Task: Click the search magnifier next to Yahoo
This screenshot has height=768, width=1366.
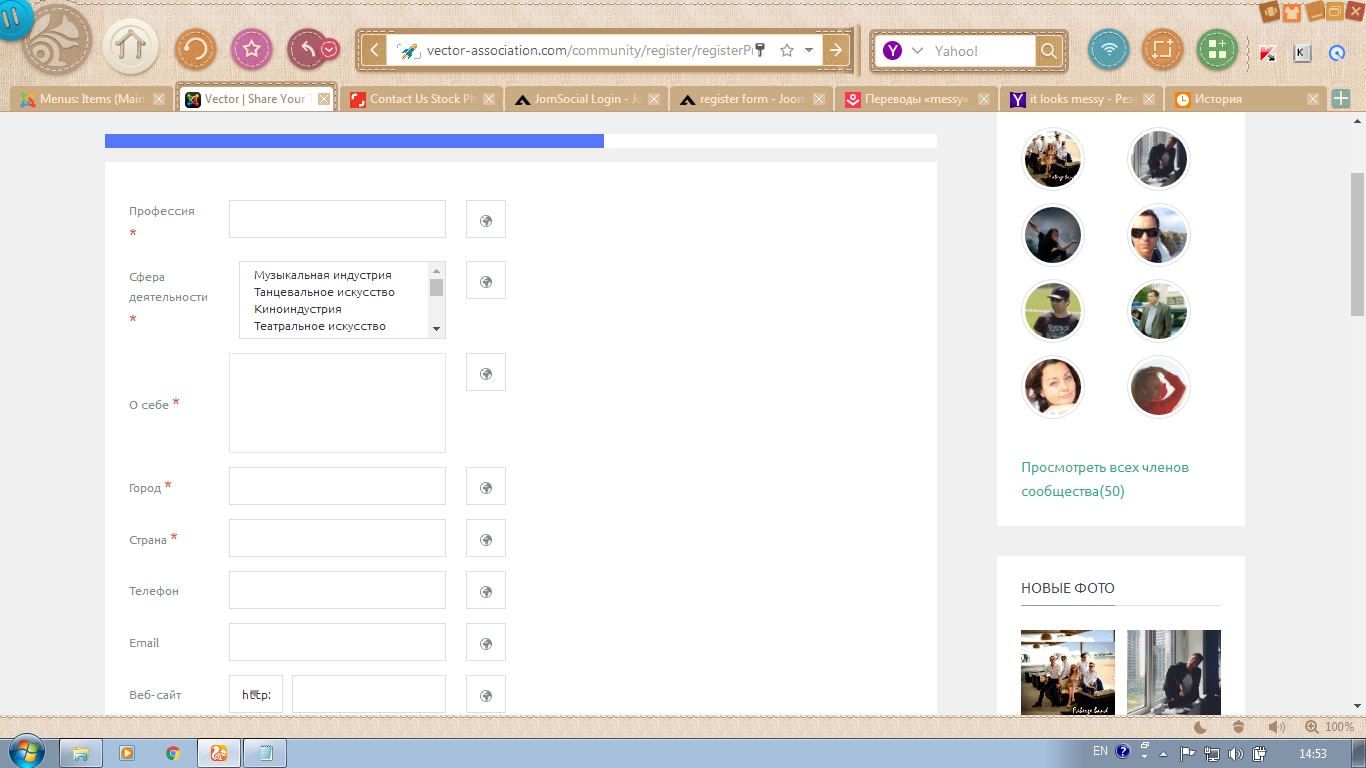Action: pyautogui.click(x=1048, y=51)
